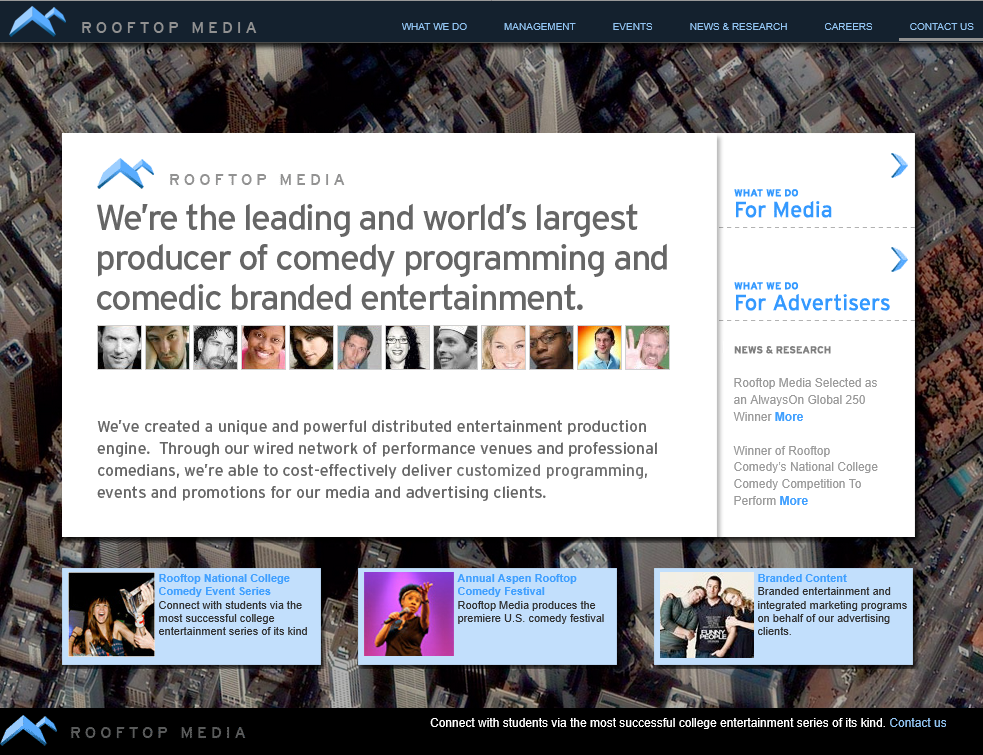Click the 'For Advertisers' link
Viewport: 983px width, 755px height.
(812, 303)
